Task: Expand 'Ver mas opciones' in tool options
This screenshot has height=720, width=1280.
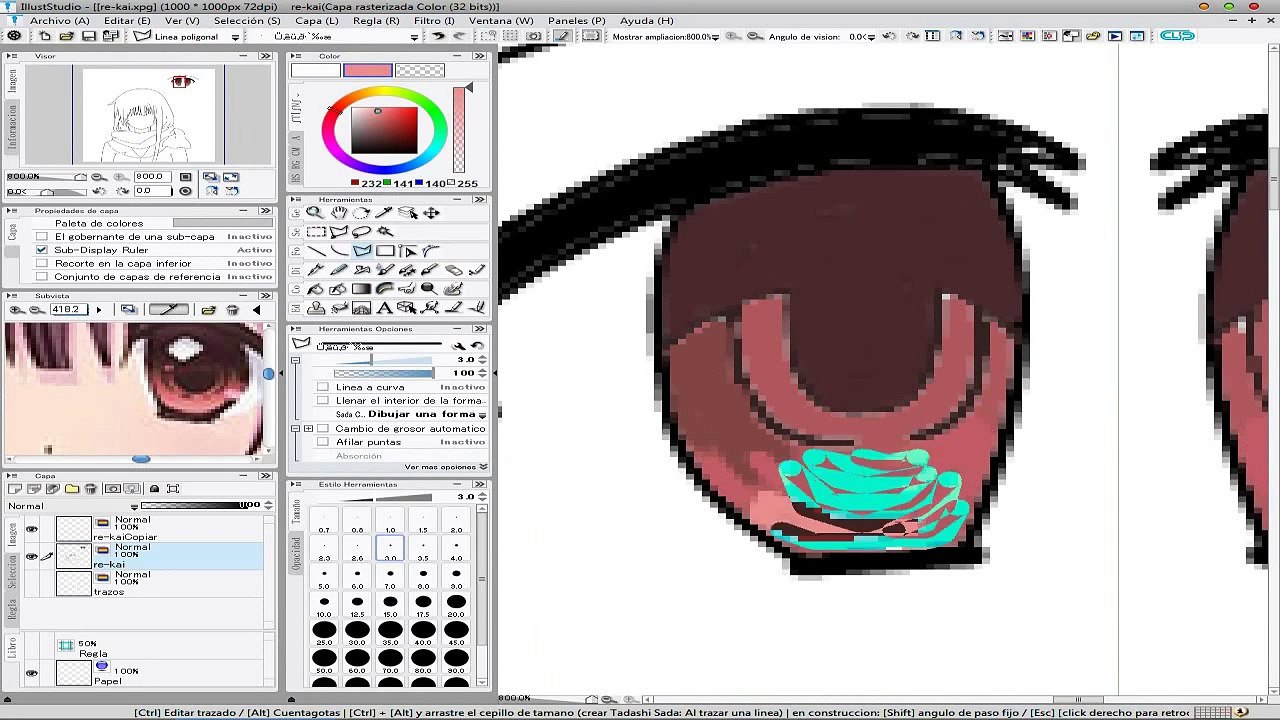Action: (446, 467)
